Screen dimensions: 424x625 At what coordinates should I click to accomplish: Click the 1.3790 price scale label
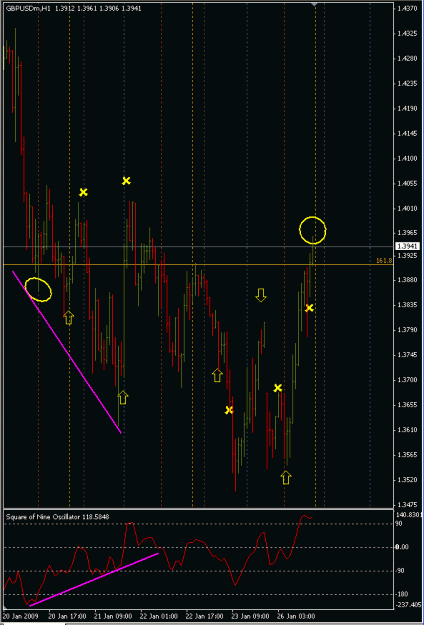[406, 330]
